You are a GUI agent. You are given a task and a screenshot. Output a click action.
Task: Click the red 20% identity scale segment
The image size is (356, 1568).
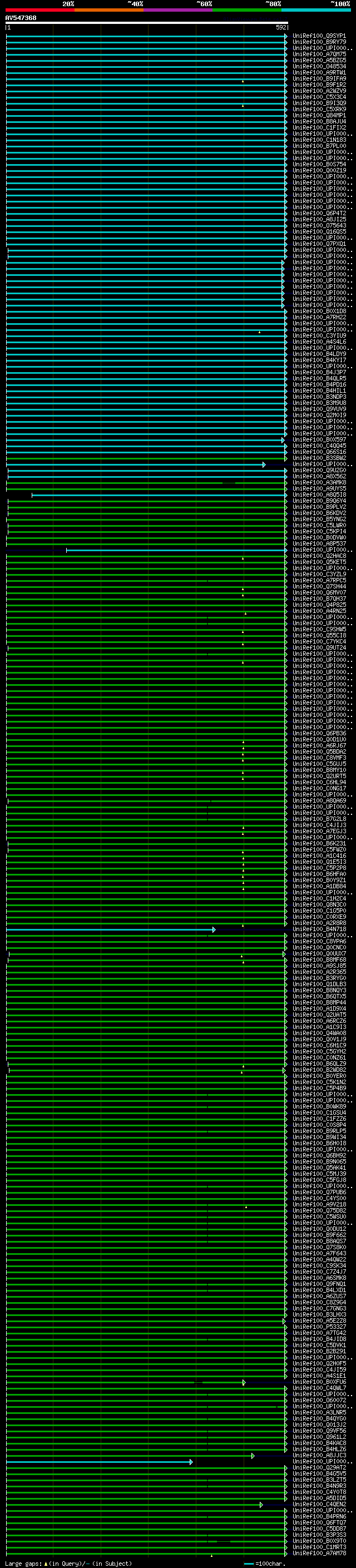coord(40,10)
